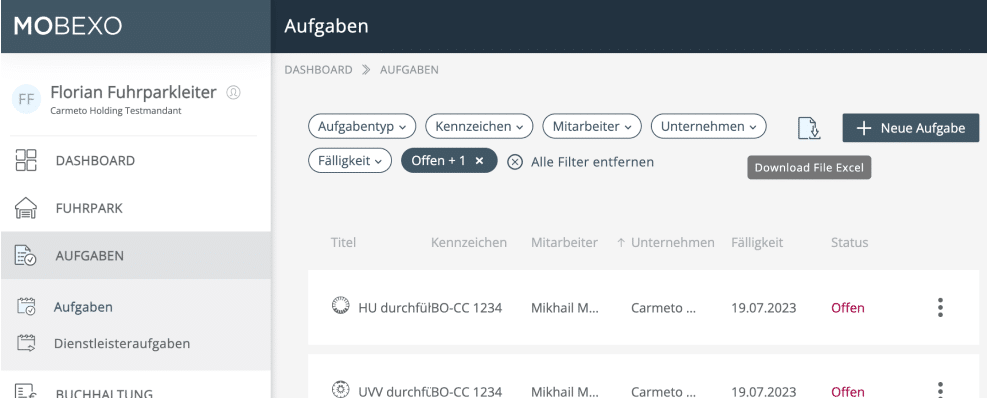Sort by Titel column header
The width and height of the screenshot is (987, 398).
[x=343, y=242]
